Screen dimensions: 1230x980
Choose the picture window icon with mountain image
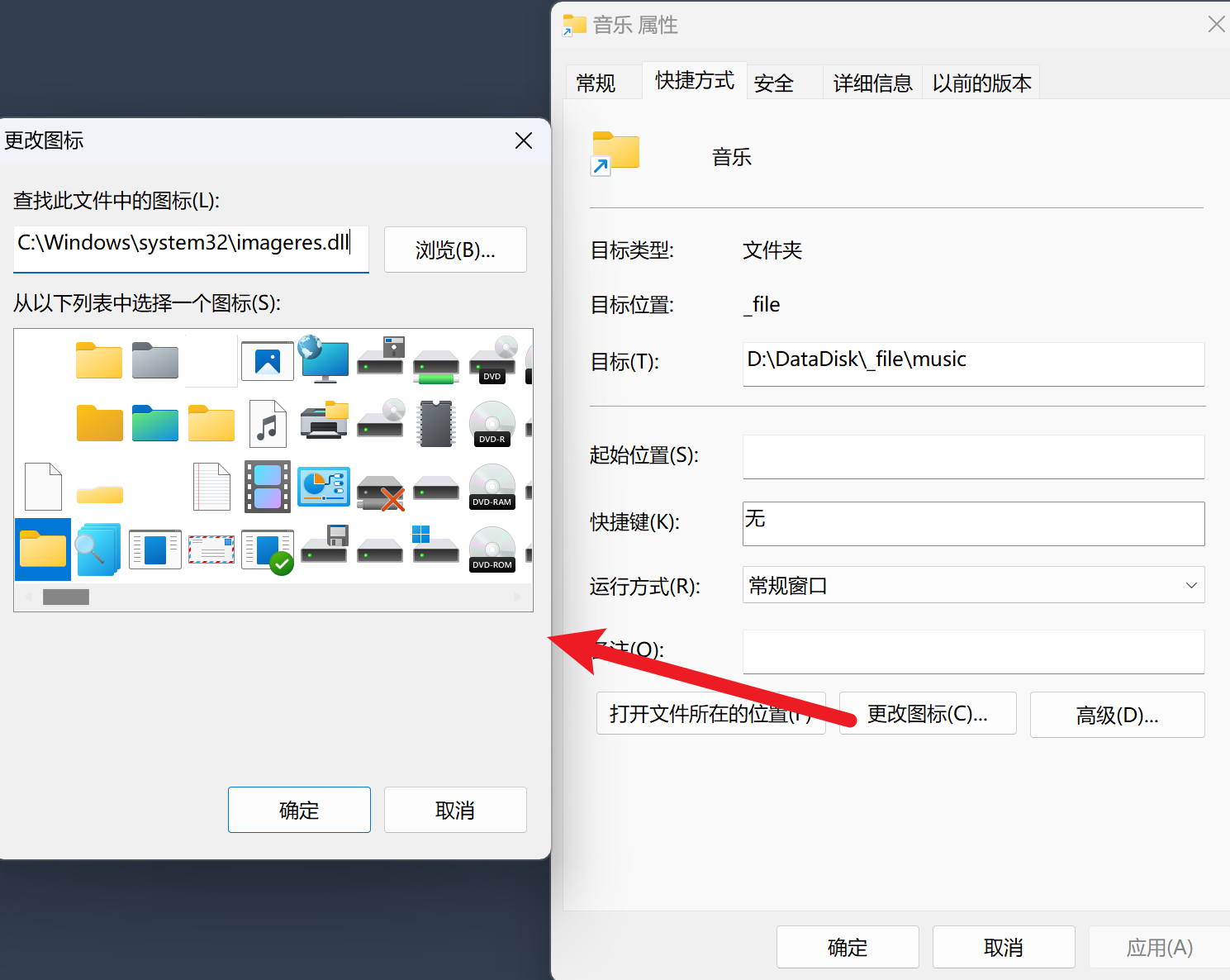point(268,361)
